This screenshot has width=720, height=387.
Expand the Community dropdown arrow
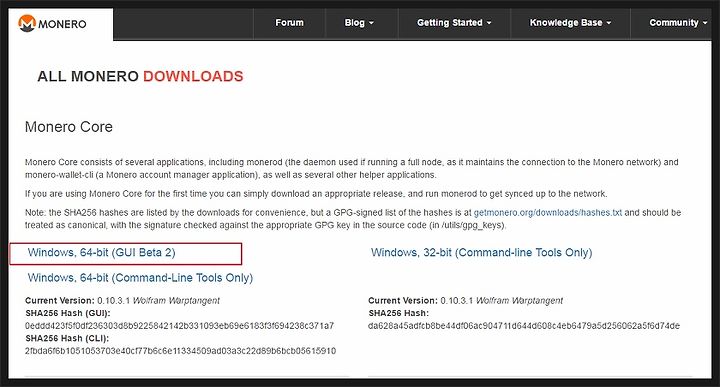tap(705, 23)
